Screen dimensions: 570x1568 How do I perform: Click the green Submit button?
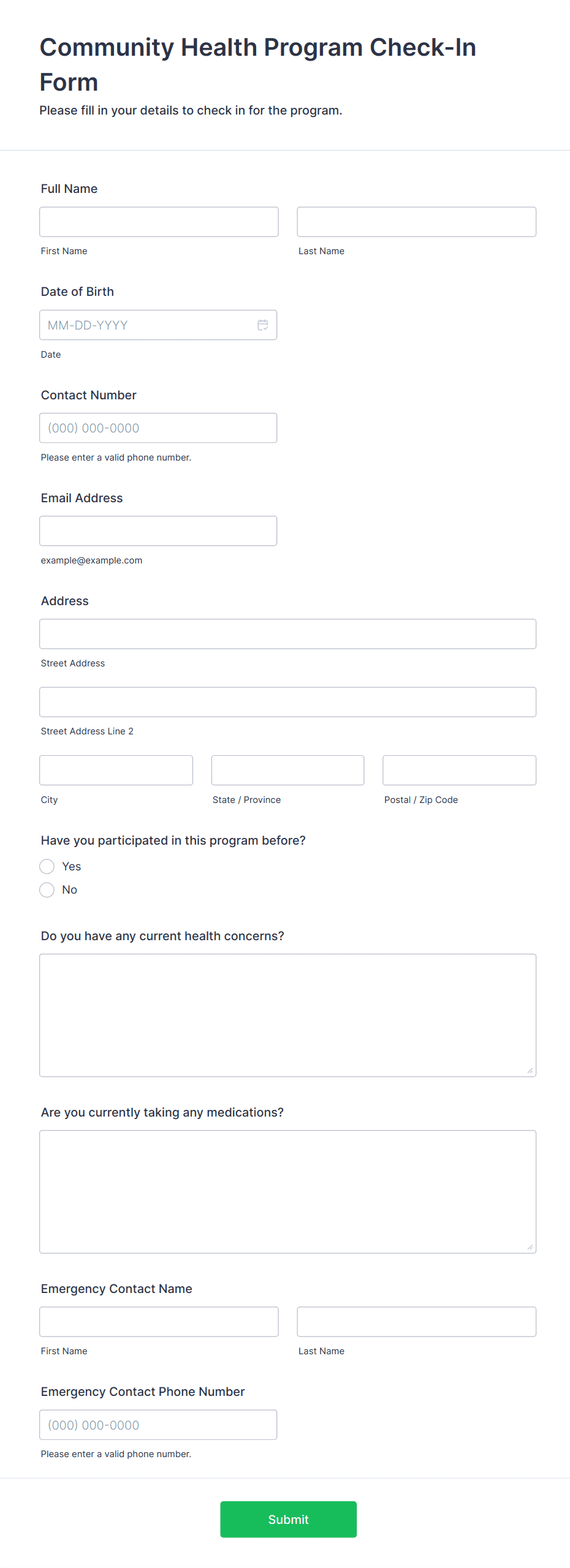tap(288, 1519)
